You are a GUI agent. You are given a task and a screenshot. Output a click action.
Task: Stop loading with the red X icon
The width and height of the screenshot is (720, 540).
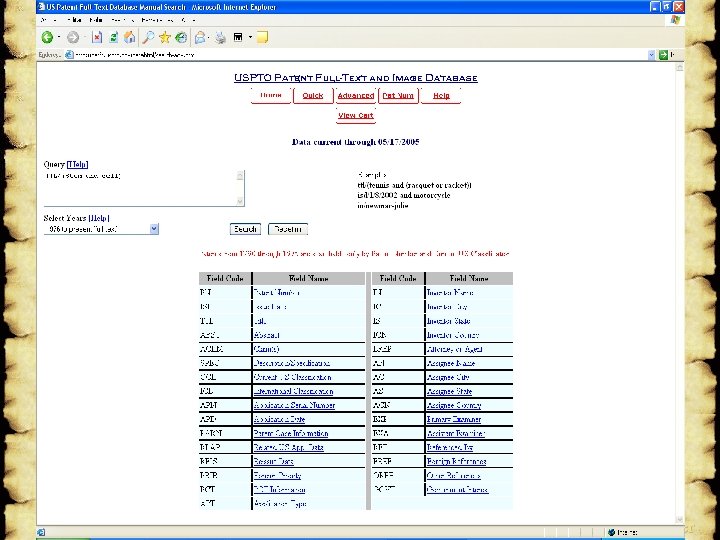pyautogui.click(x=96, y=37)
